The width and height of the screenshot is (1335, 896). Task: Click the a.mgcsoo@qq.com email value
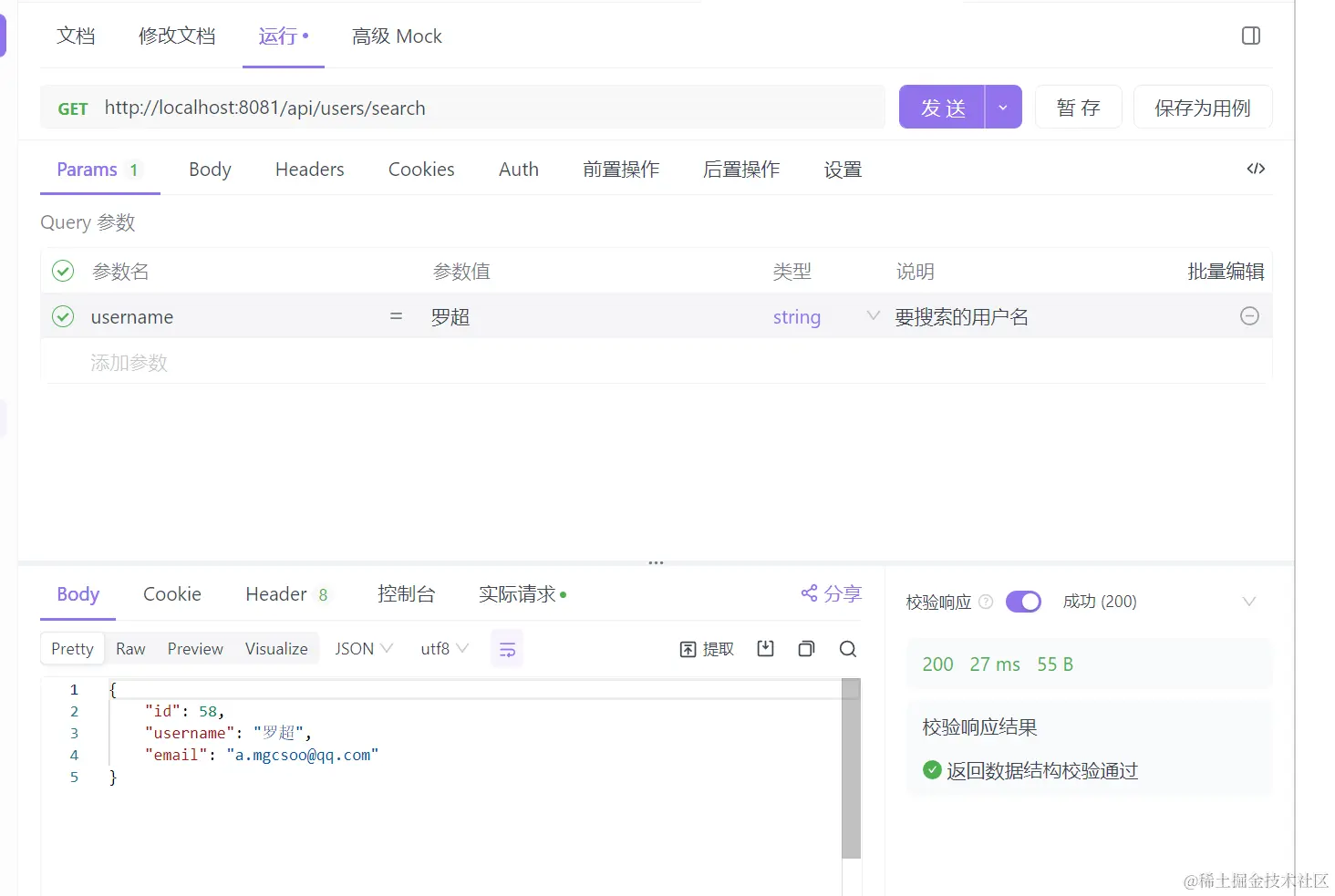click(x=303, y=755)
